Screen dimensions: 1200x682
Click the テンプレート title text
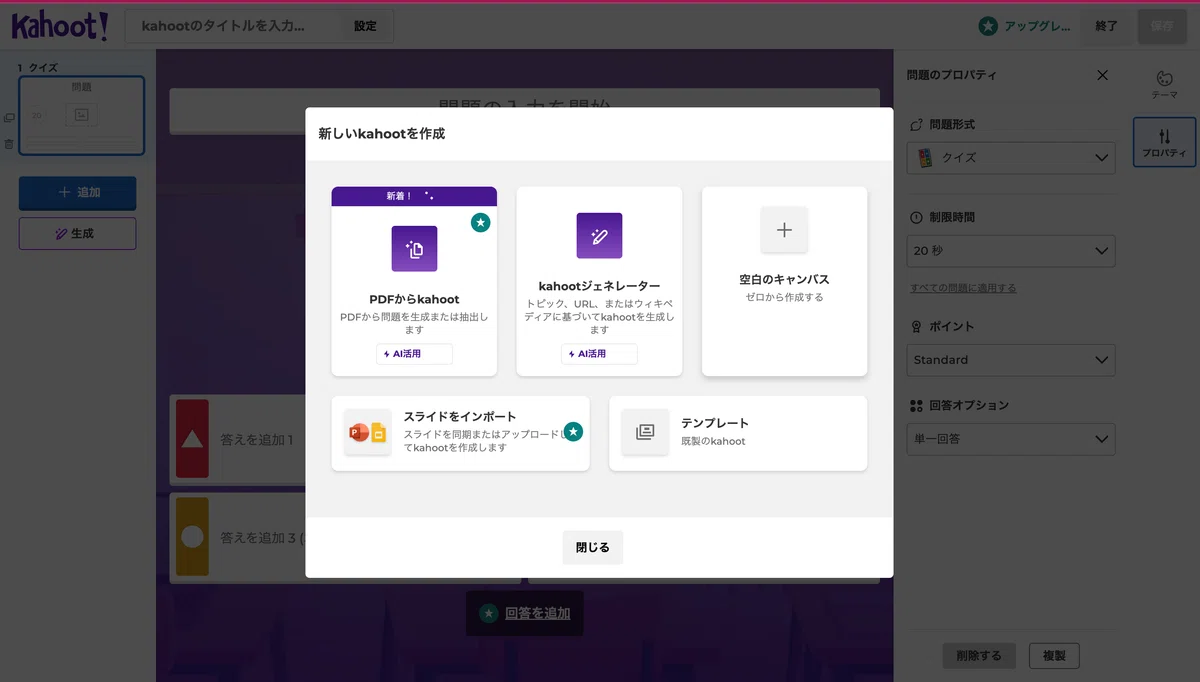pyautogui.click(x=715, y=423)
